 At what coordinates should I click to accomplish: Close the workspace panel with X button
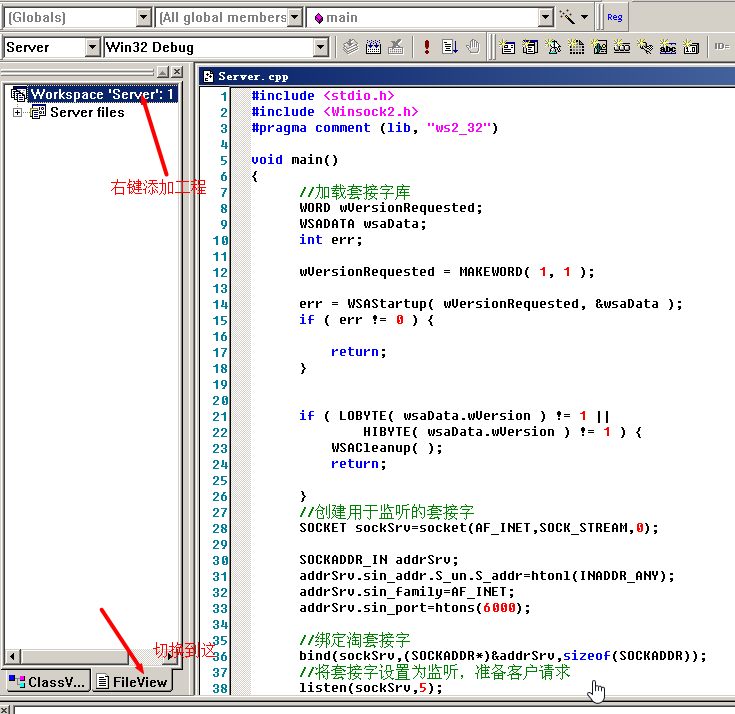tap(177, 72)
